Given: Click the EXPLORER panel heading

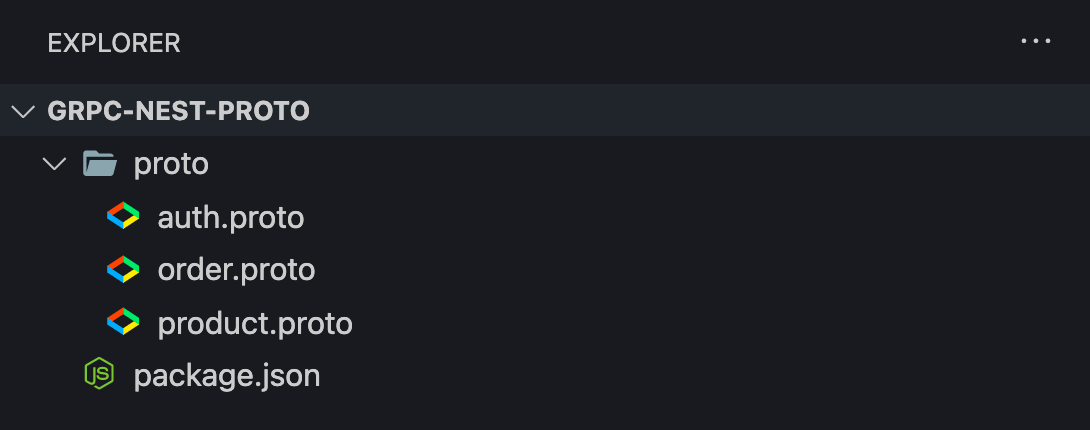Looking at the screenshot, I should (114, 43).
